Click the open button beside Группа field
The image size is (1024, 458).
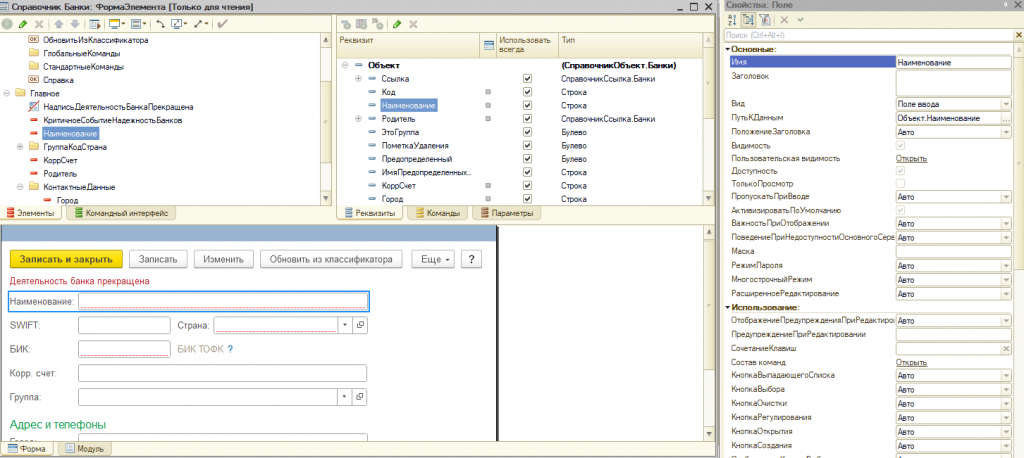pos(360,397)
